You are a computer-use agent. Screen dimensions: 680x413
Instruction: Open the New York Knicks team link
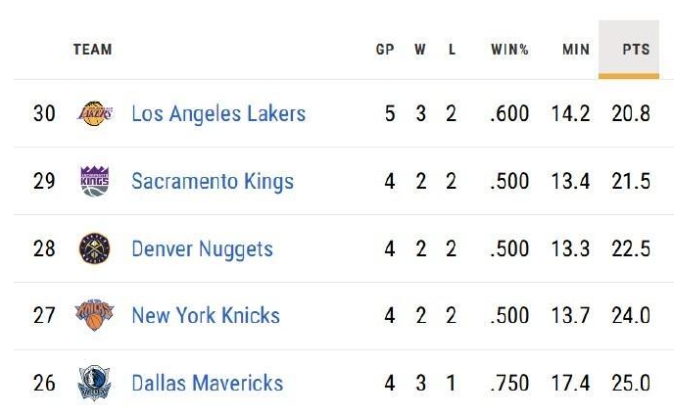click(x=205, y=316)
